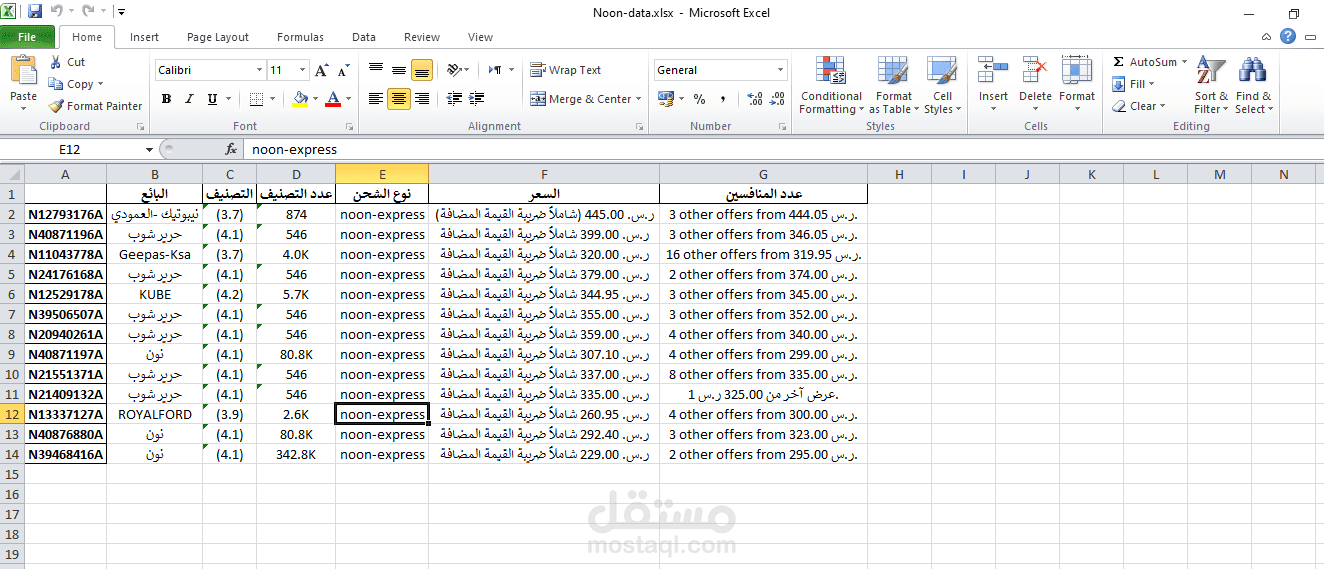Open Sort & Filter menu
Viewport: 1324px width, 569px height.
[1211, 86]
